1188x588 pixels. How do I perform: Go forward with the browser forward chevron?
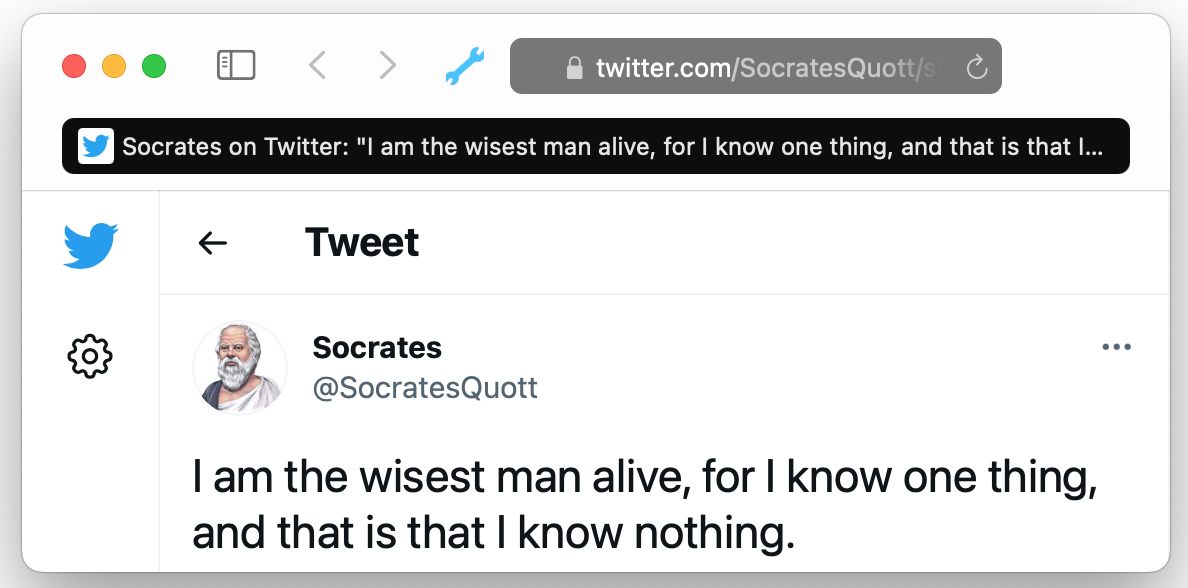[x=387, y=66]
